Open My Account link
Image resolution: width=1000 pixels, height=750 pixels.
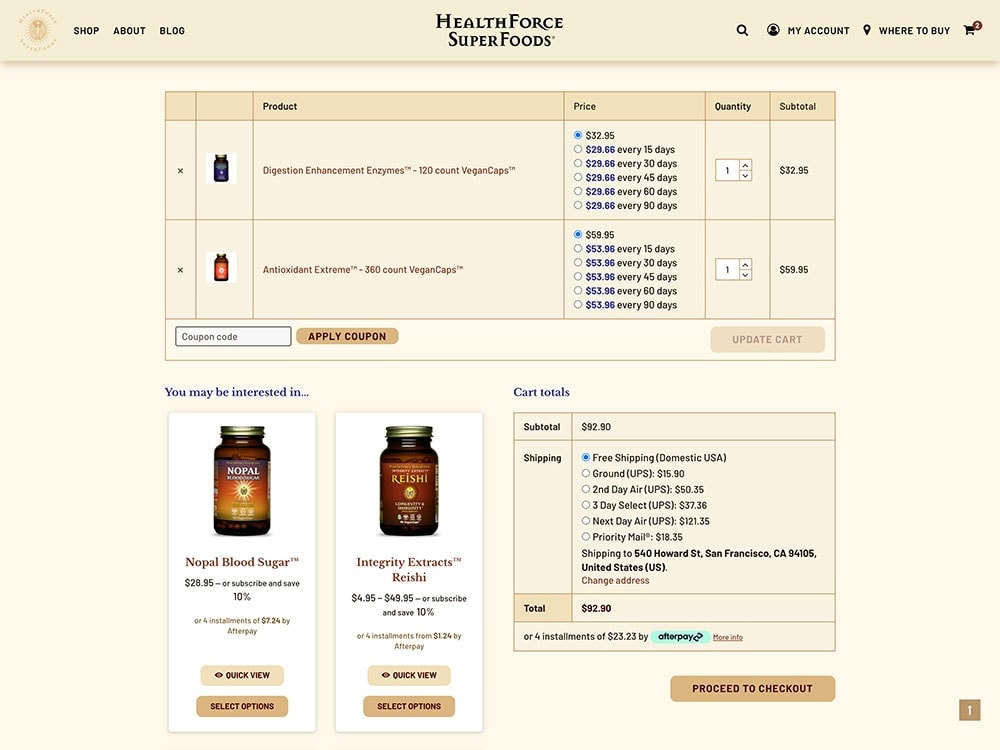[x=818, y=31]
